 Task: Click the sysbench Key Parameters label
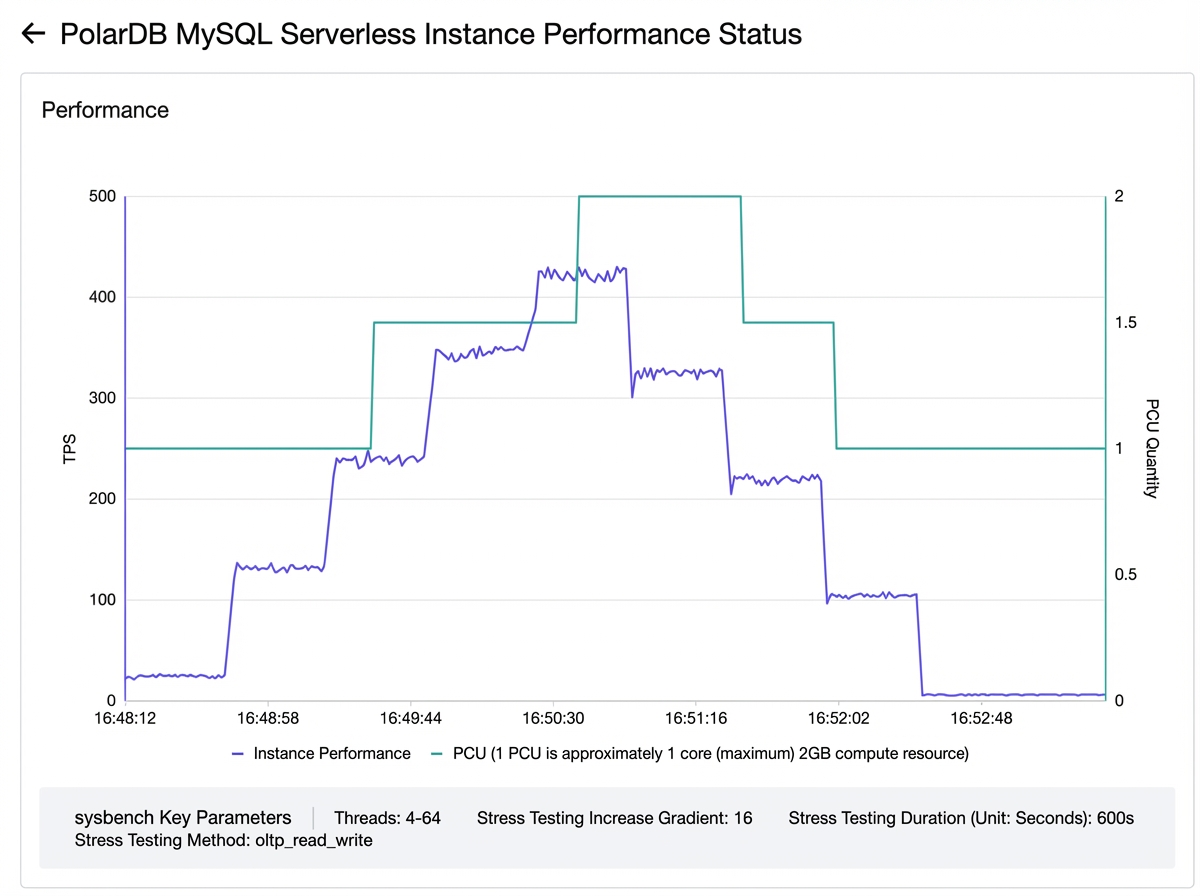pyautogui.click(x=183, y=818)
